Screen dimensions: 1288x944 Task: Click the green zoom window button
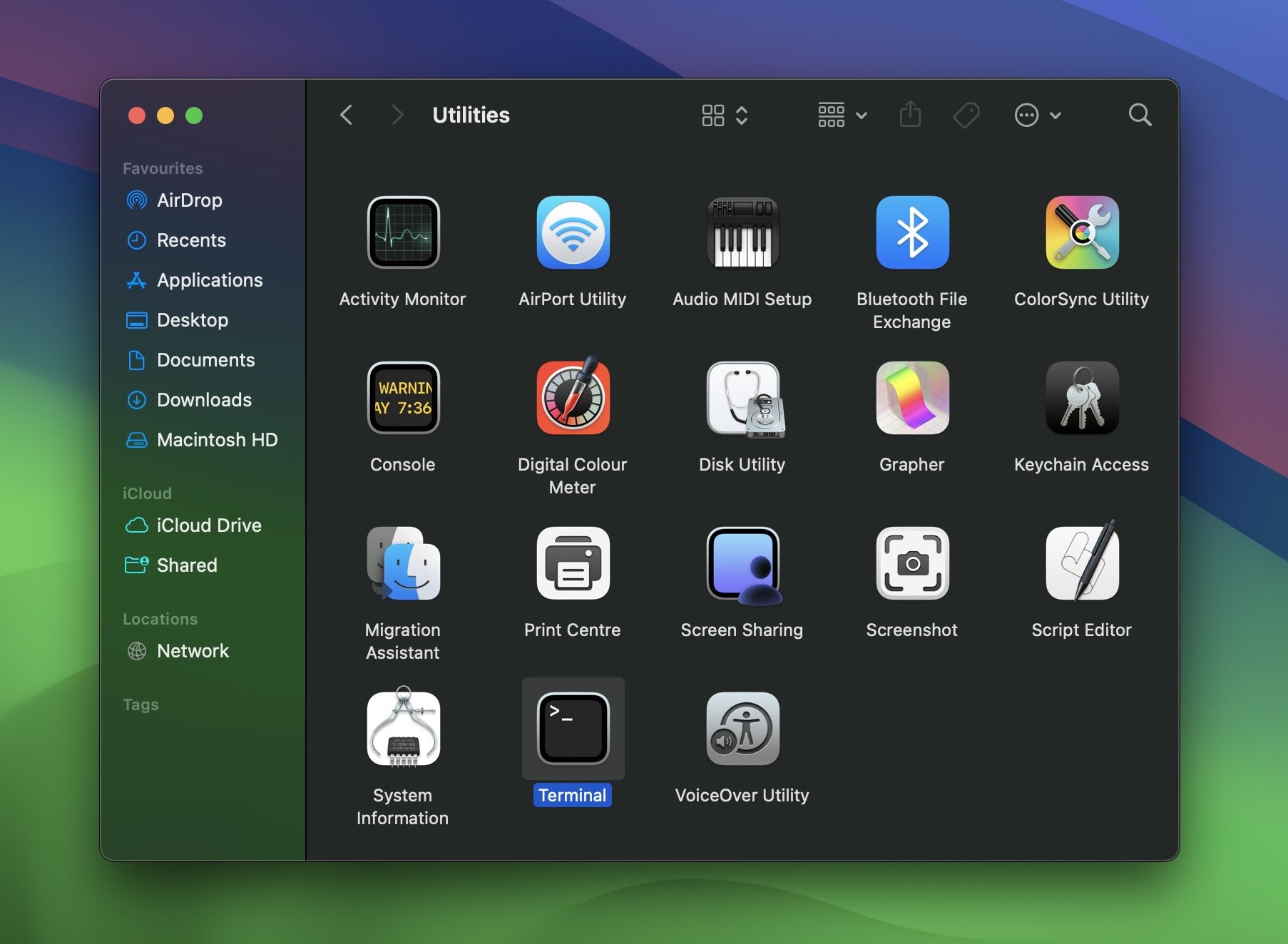click(x=194, y=116)
